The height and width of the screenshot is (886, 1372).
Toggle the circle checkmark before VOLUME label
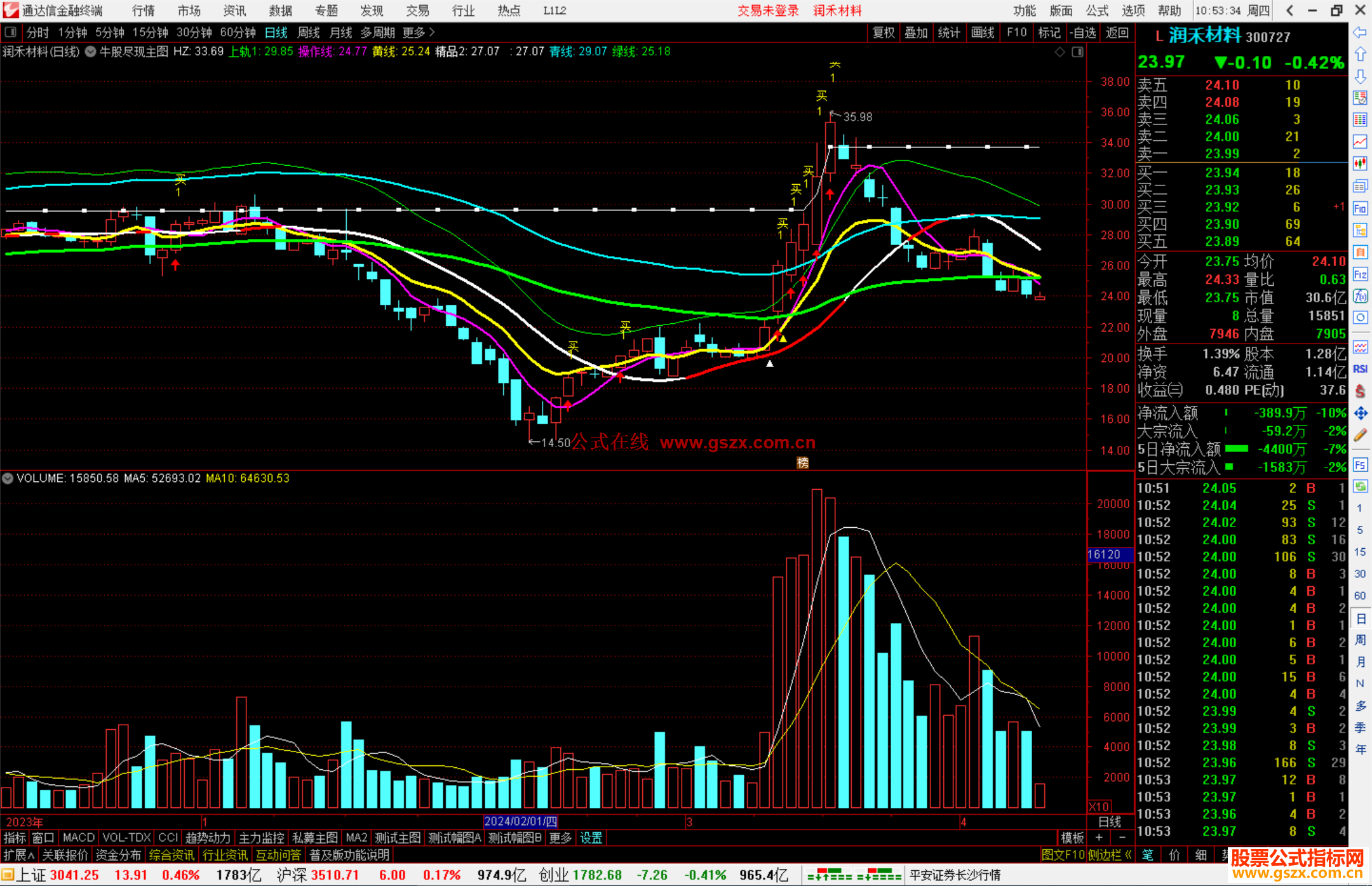point(8,478)
